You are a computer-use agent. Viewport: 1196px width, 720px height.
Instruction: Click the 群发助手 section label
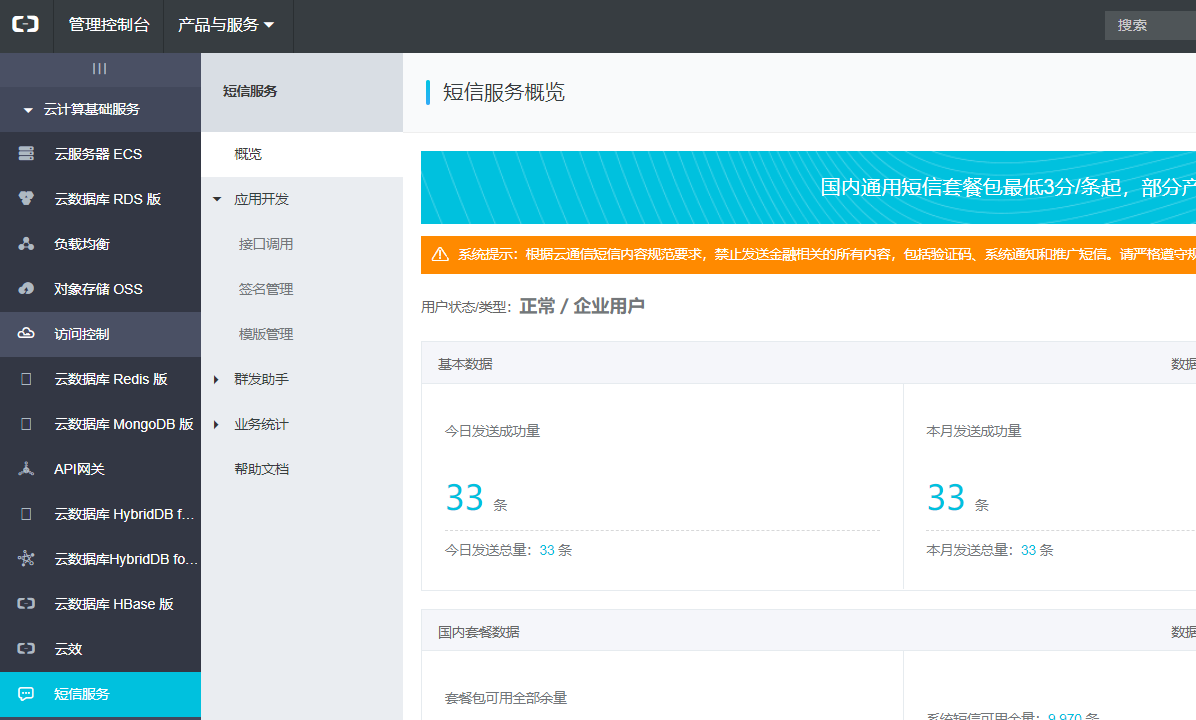point(262,379)
